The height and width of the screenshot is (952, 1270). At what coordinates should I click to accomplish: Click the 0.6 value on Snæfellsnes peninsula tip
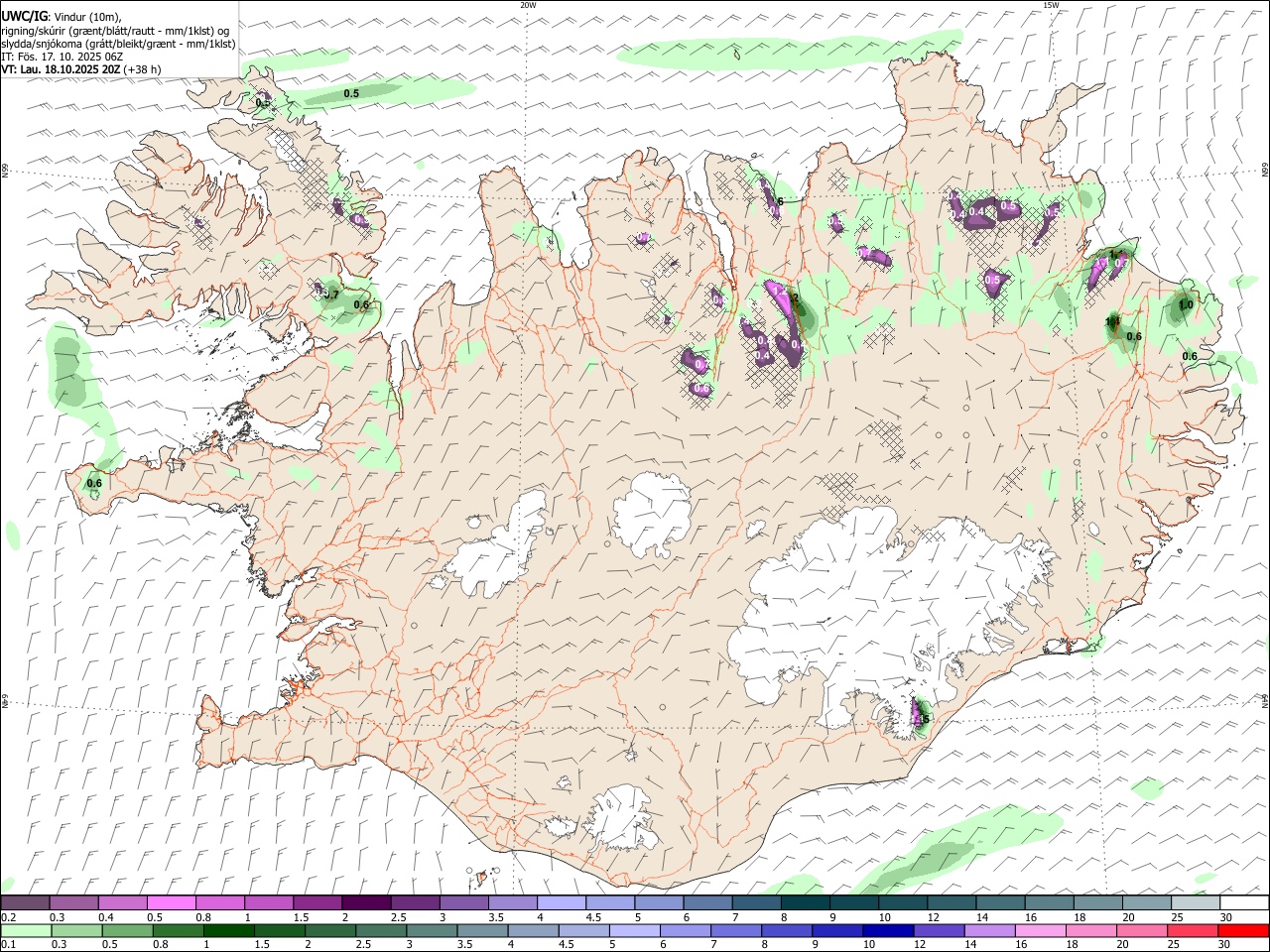94,483
